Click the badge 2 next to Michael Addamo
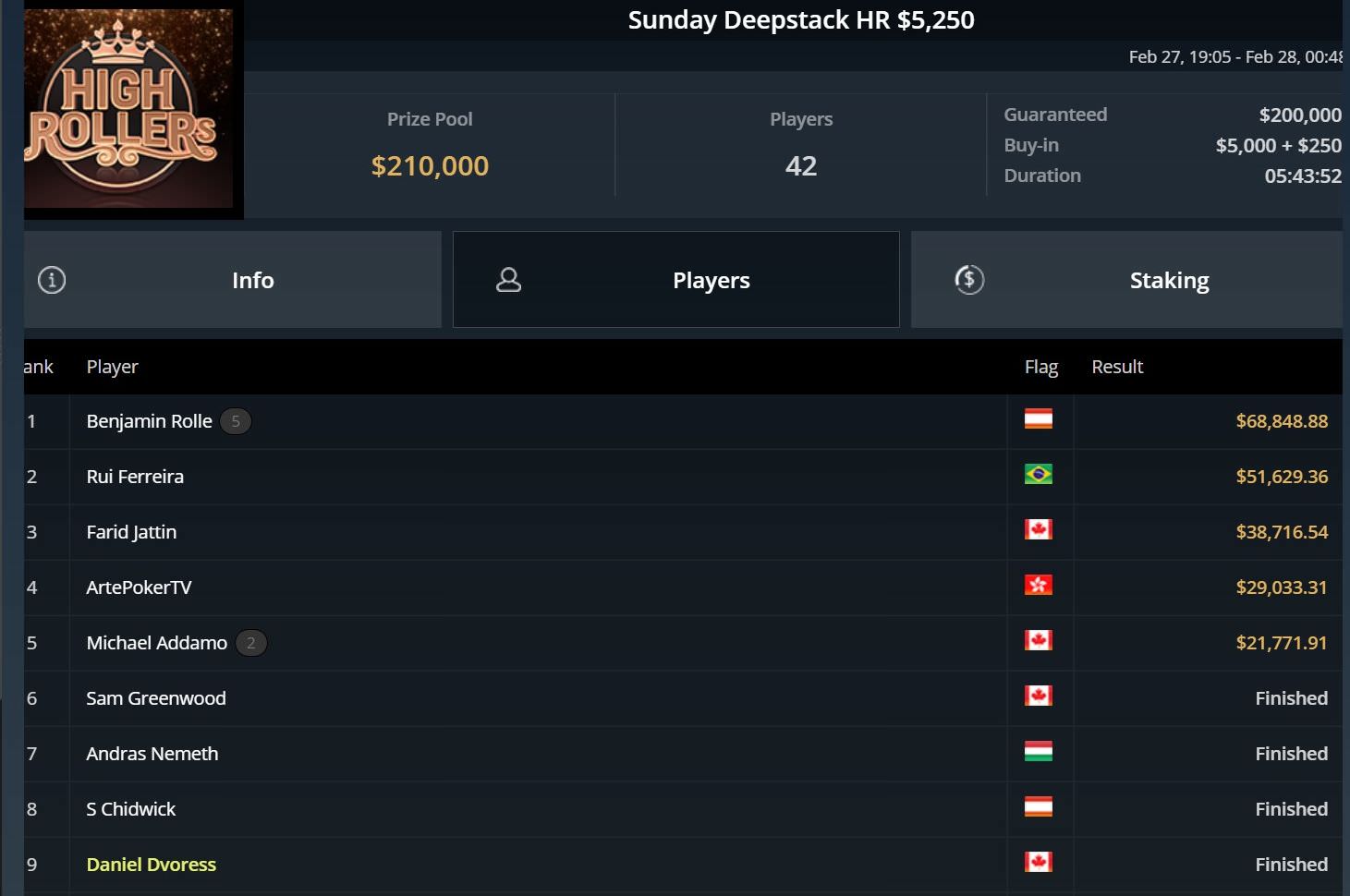This screenshot has height=896, width=1350. 250,643
